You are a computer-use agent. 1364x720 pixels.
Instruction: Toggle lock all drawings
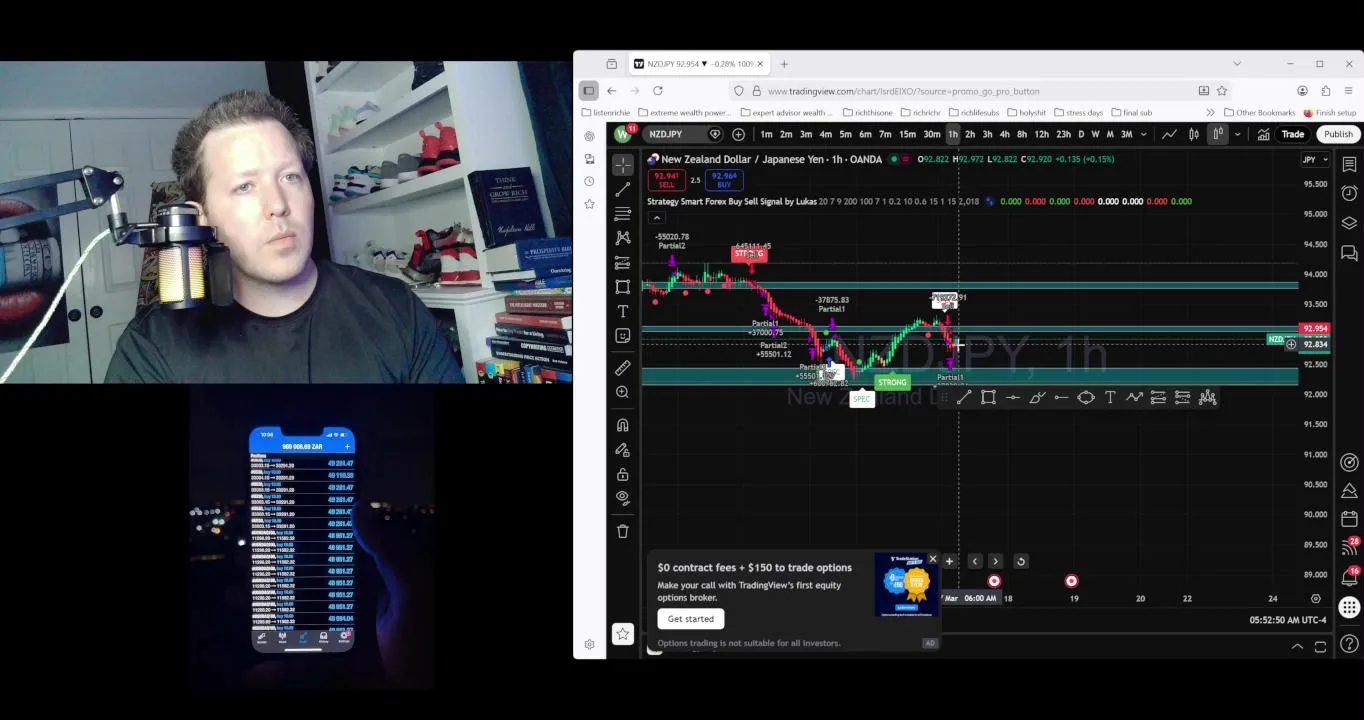tap(623, 474)
